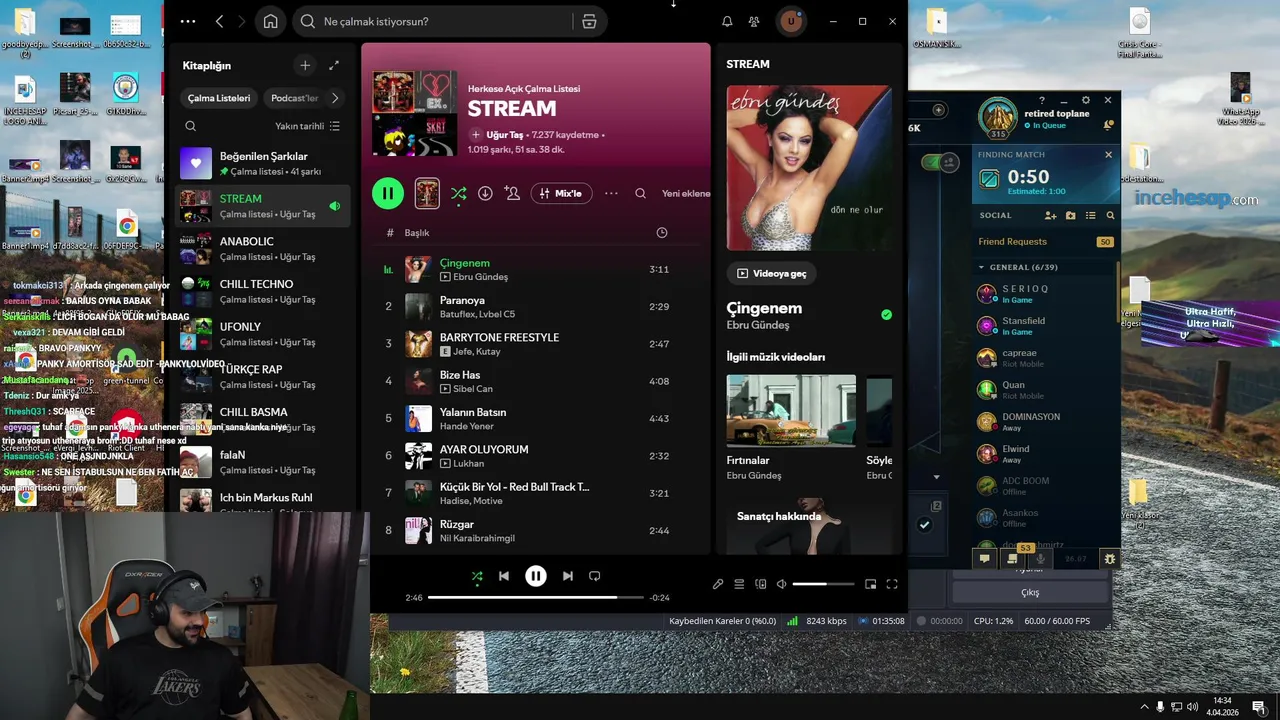The height and width of the screenshot is (720, 1280).
Task: Report bug icon in League client
Action: coord(1109,559)
